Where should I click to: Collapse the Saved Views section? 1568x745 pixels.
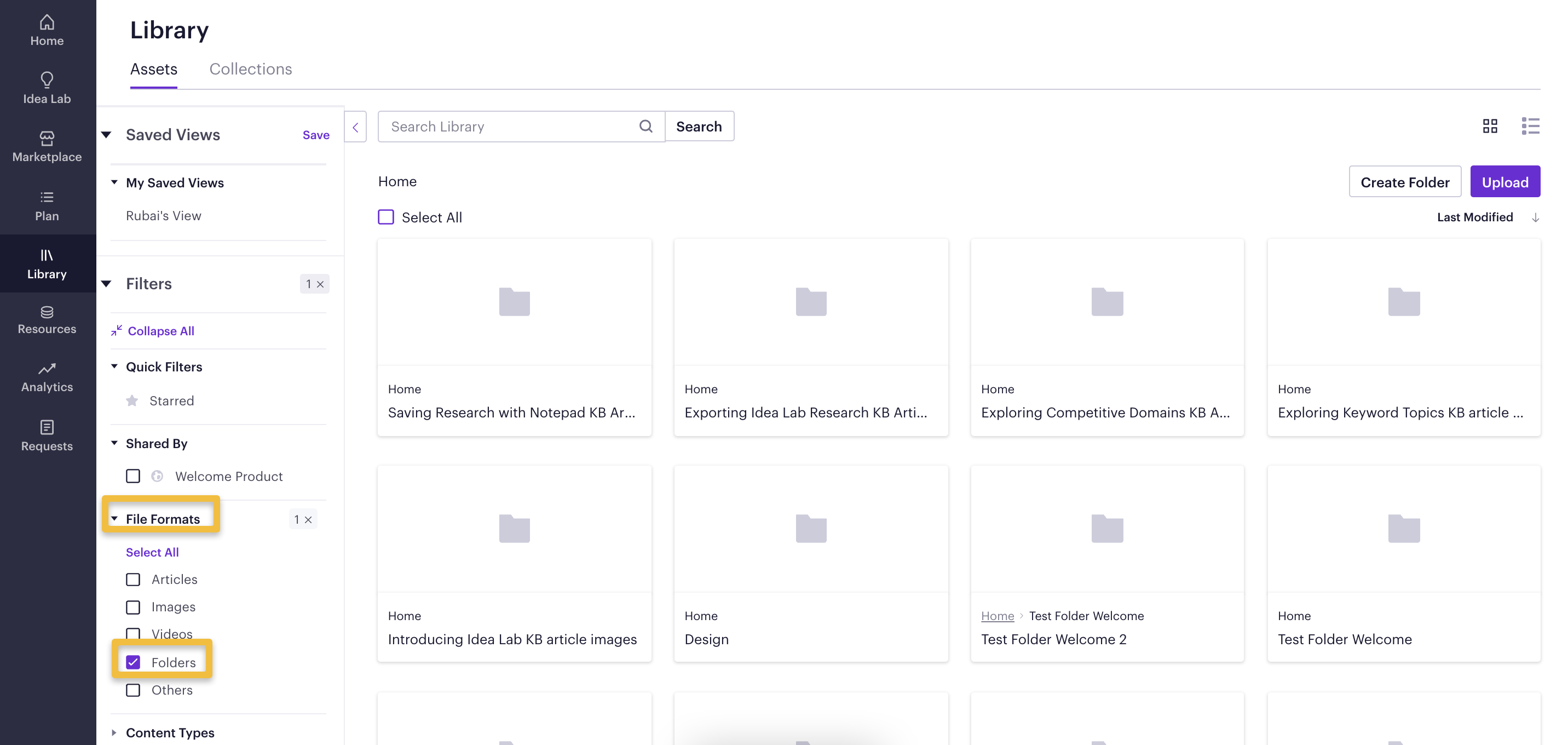(x=107, y=135)
